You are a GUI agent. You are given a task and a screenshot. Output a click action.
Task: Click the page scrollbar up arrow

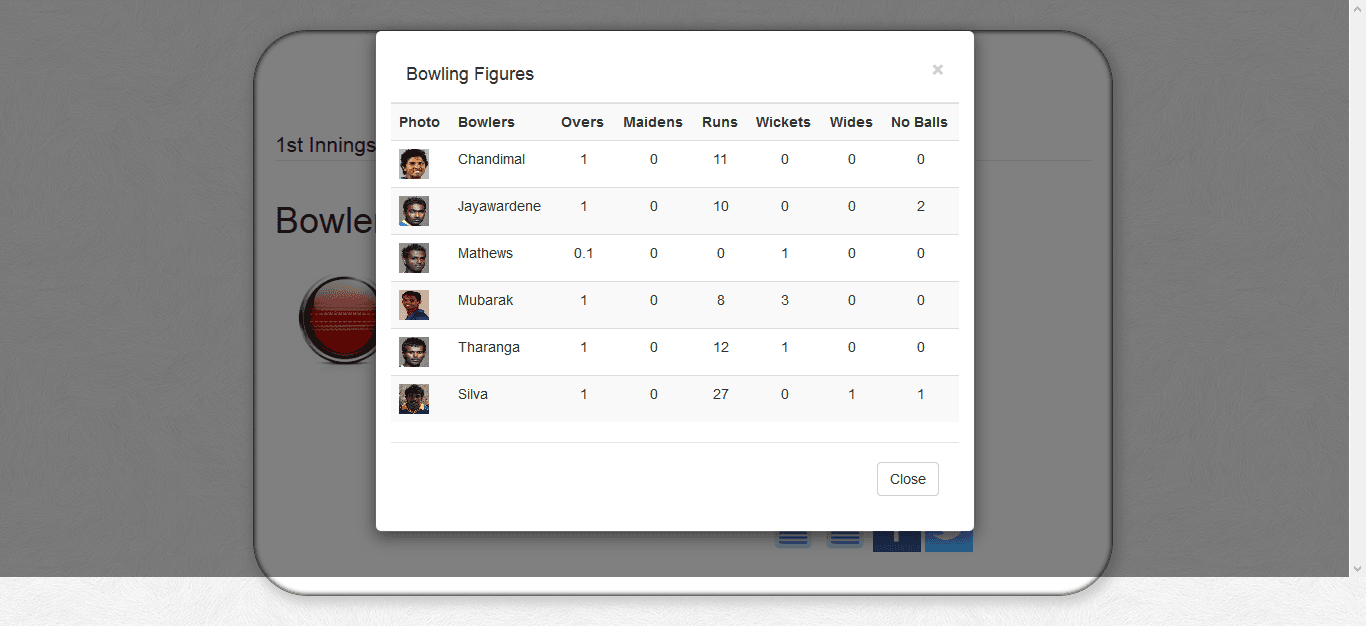pyautogui.click(x=1358, y=7)
